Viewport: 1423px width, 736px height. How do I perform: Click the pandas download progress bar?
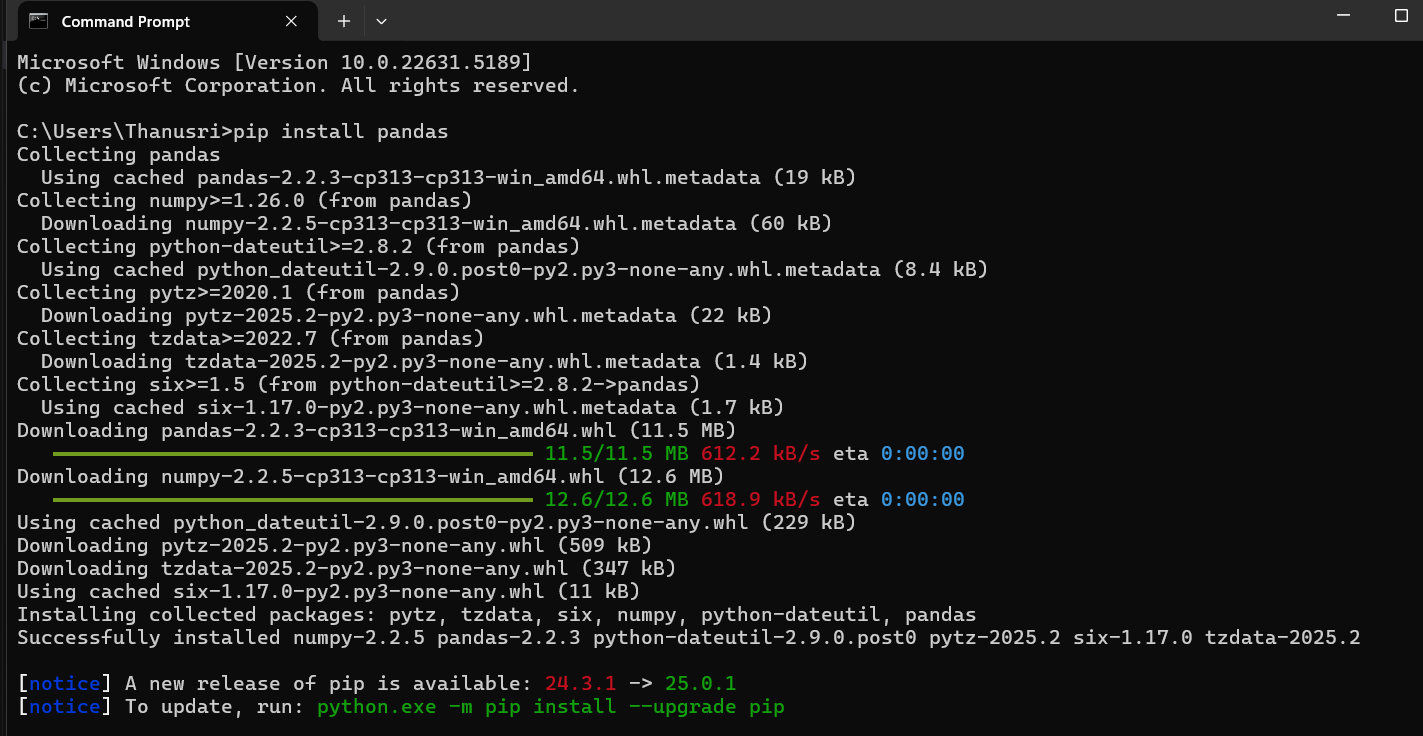tap(293, 454)
